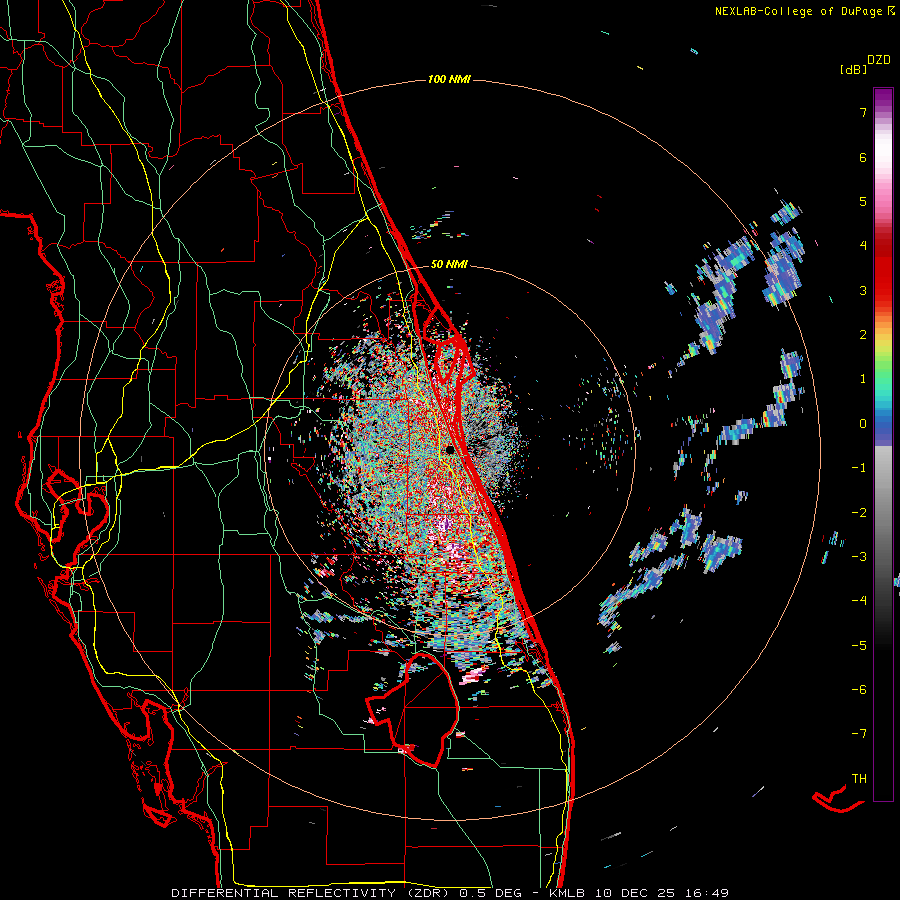Click the 50 NMI range ring label
The height and width of the screenshot is (900, 900).
point(449,264)
